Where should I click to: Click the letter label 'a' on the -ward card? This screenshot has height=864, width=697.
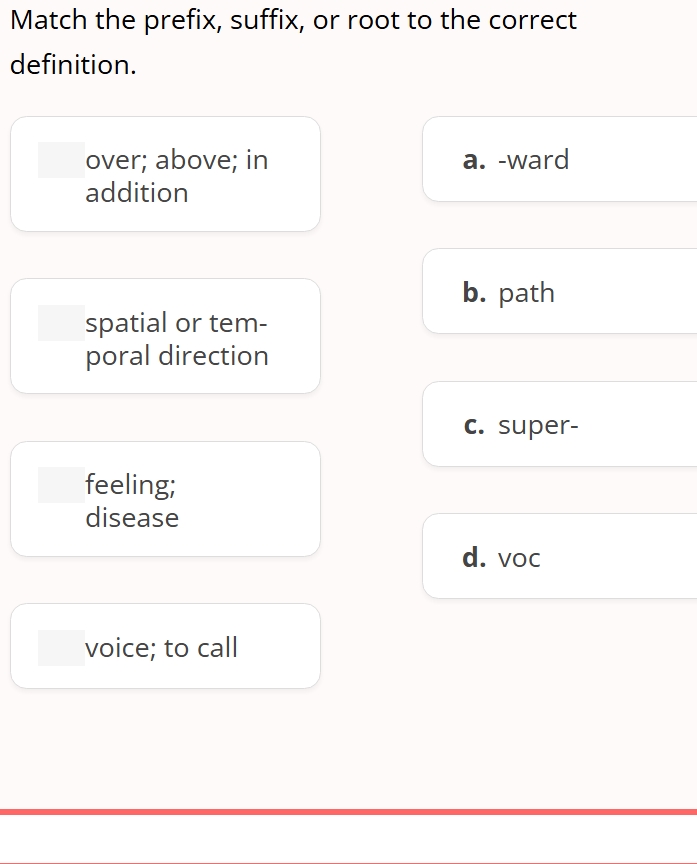click(473, 160)
